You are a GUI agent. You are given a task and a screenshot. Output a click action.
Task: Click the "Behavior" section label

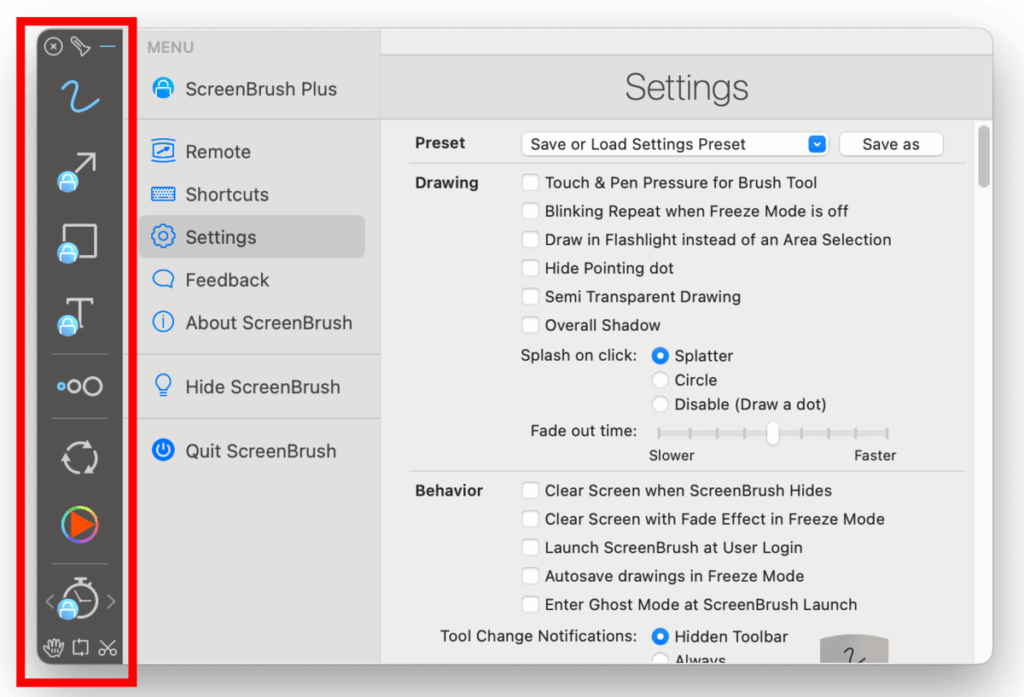pos(449,491)
